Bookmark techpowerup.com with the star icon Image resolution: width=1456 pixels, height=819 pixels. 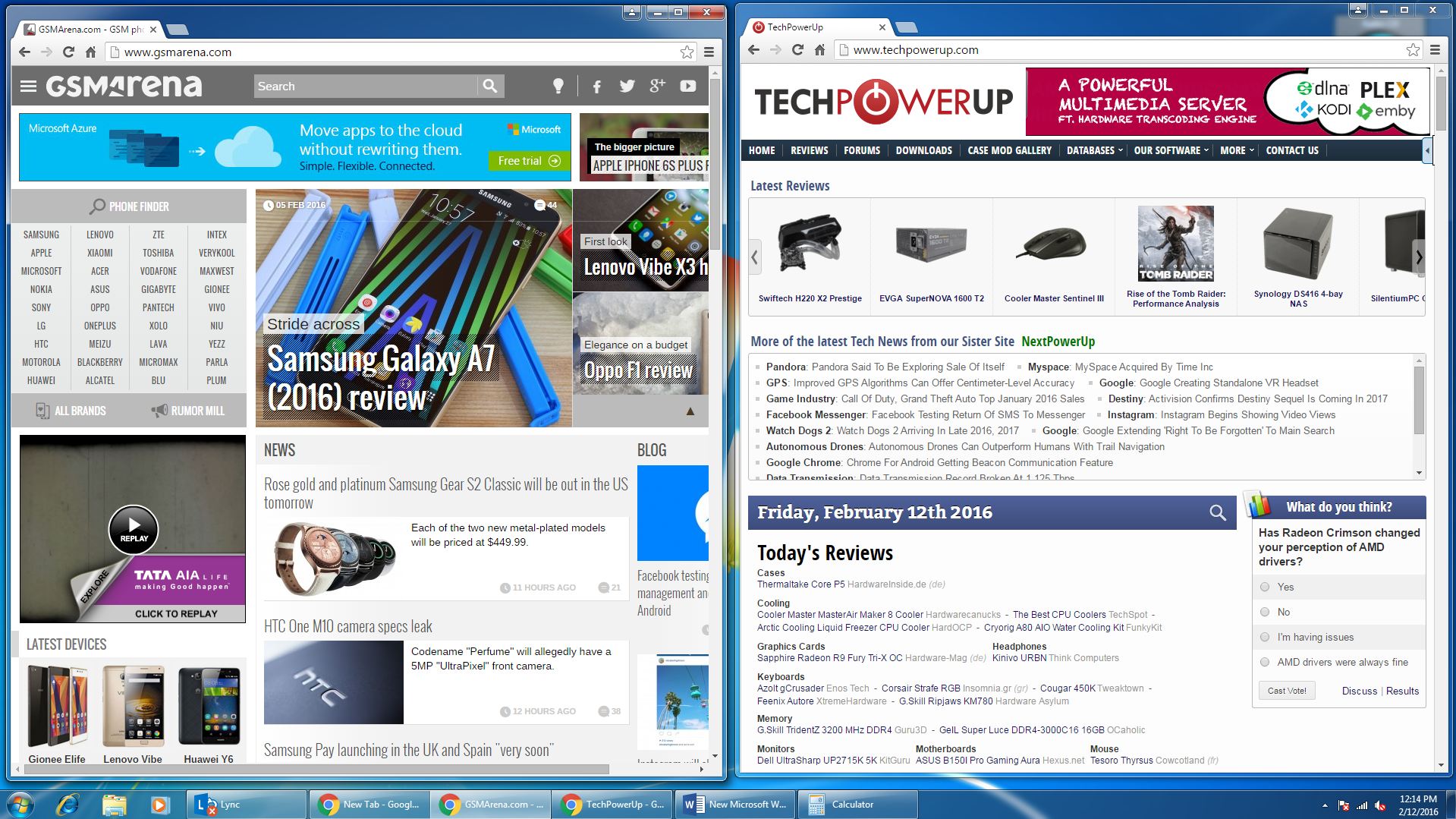[1413, 49]
